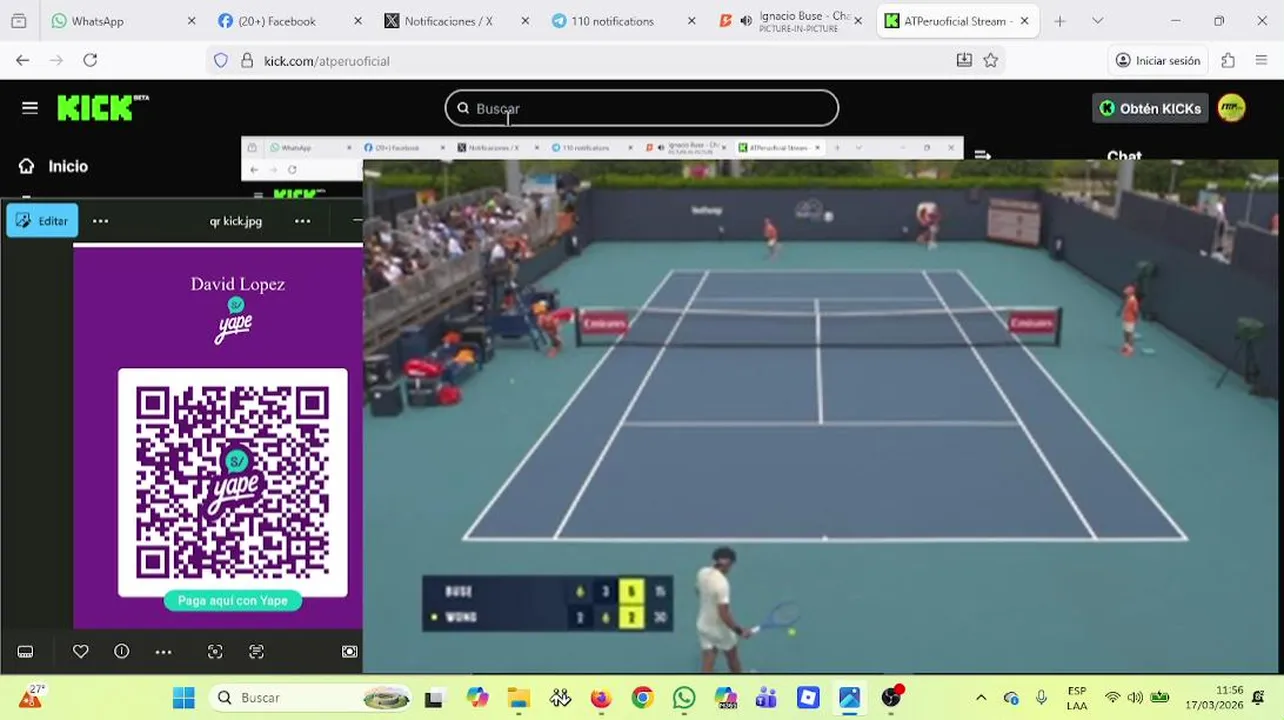This screenshot has height=720, width=1284.
Task: Open the clock showing 11:56
Action: pyautogui.click(x=1215, y=698)
